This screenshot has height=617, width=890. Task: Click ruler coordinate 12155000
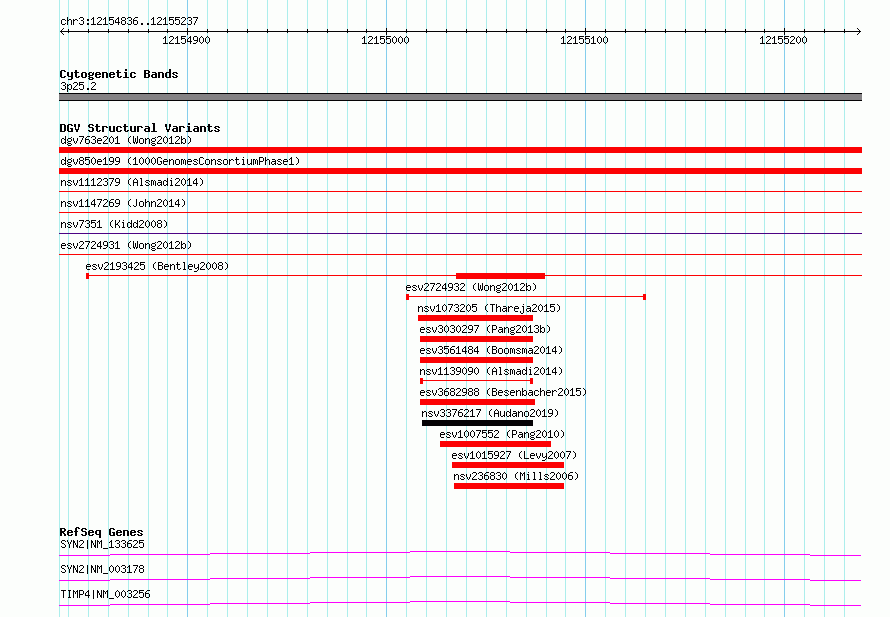click(385, 40)
